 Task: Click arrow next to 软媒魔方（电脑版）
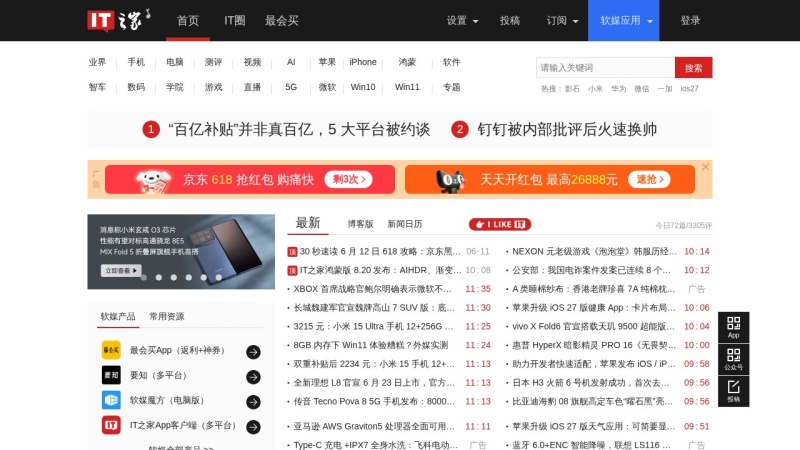pyautogui.click(x=253, y=402)
